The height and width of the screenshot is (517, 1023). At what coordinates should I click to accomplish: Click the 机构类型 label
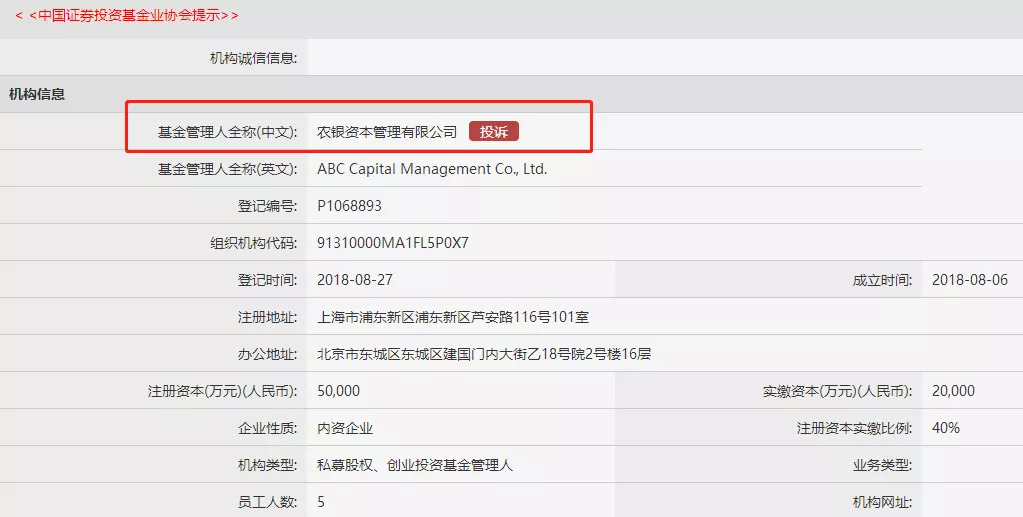[267, 465]
